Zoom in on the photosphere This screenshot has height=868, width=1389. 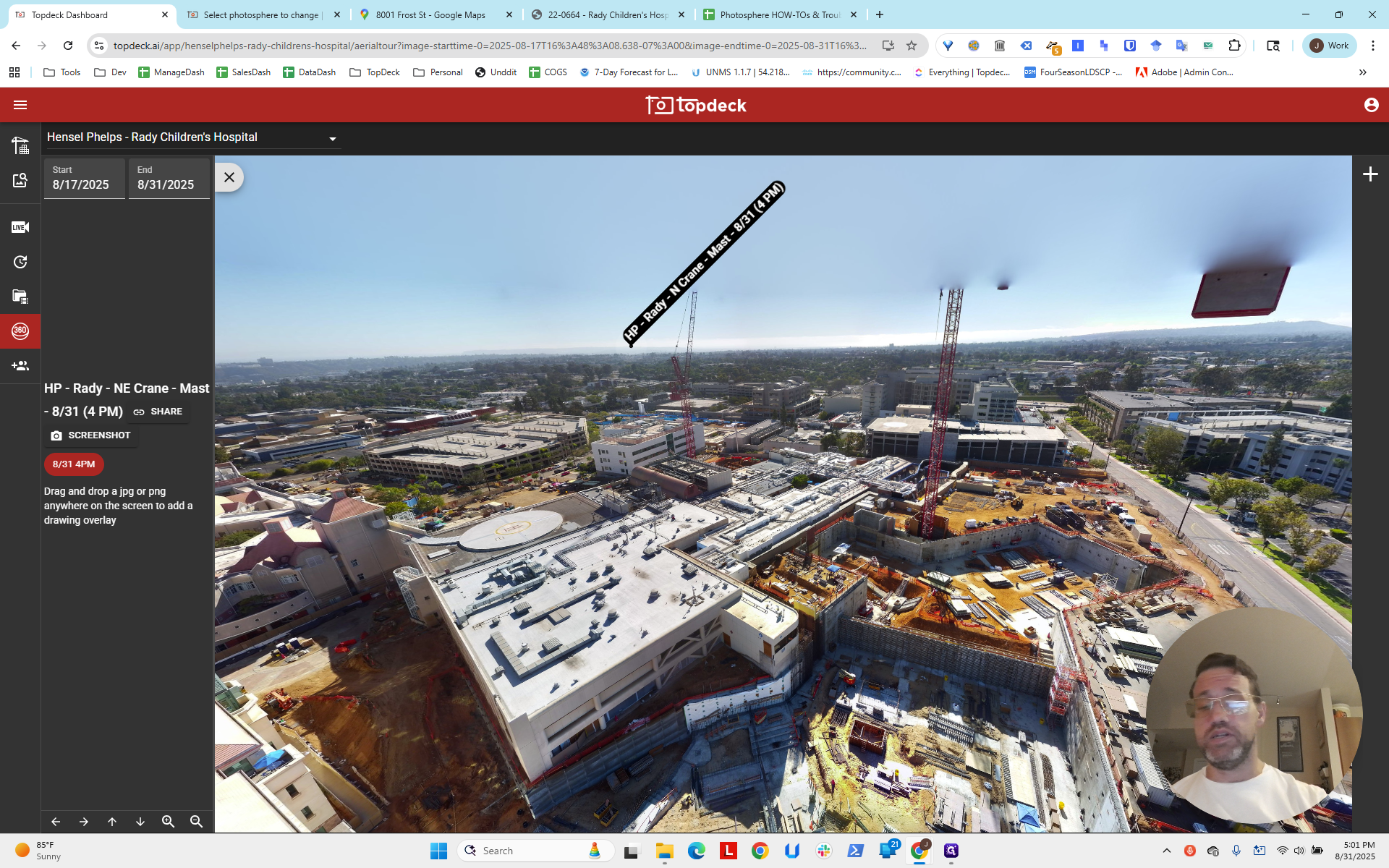pos(168,822)
